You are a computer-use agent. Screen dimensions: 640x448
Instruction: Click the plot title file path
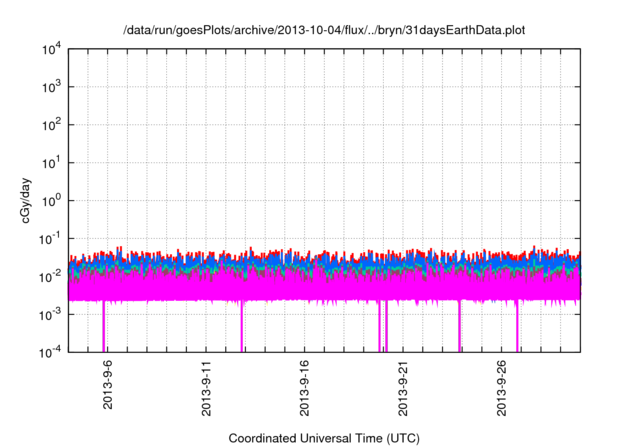pos(324,30)
